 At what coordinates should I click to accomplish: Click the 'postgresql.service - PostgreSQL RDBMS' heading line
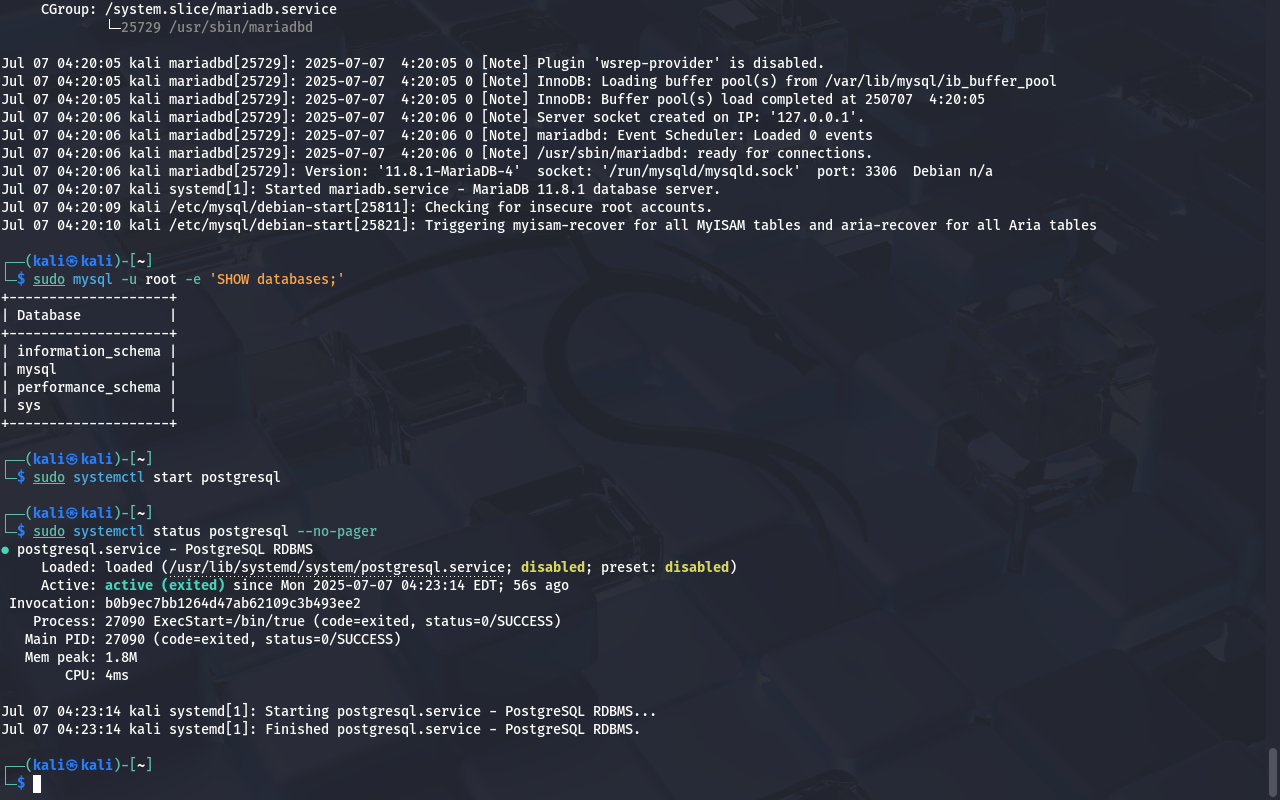tap(165, 549)
